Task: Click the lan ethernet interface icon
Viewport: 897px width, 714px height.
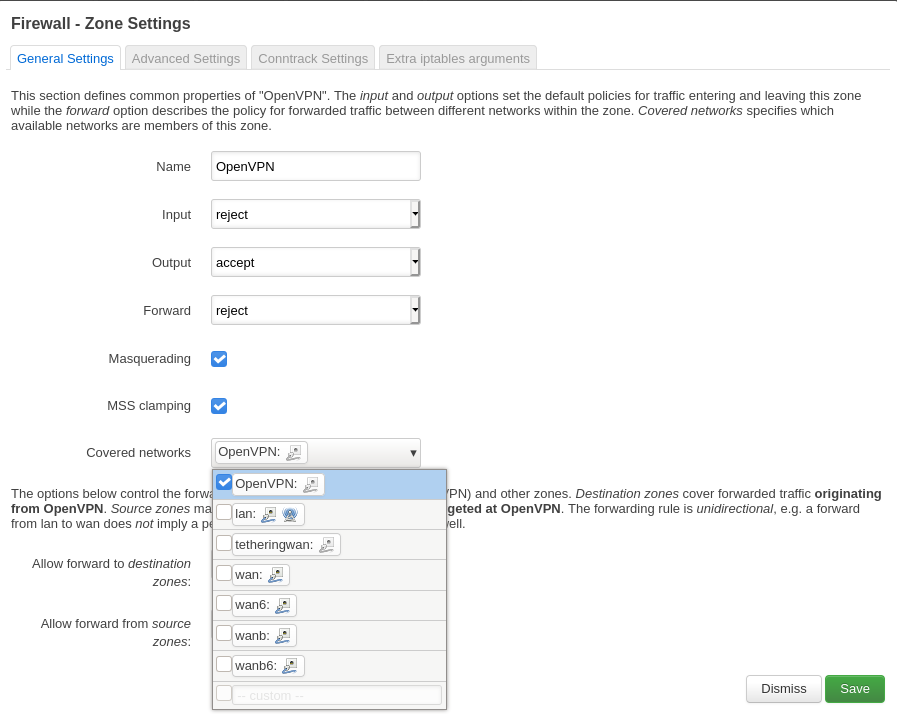Action: point(269,514)
